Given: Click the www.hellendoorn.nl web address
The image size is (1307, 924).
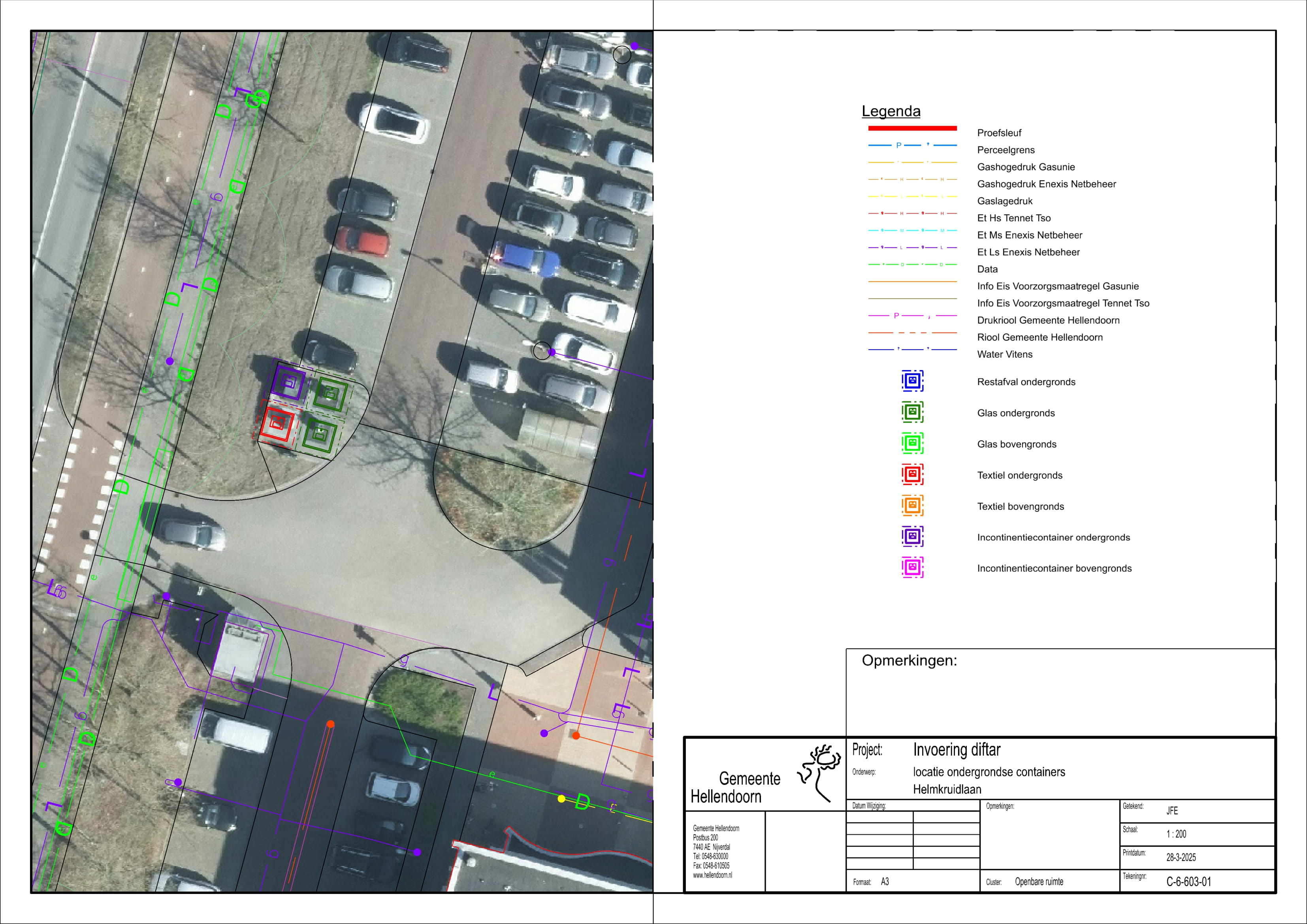Looking at the screenshot, I should [x=712, y=875].
